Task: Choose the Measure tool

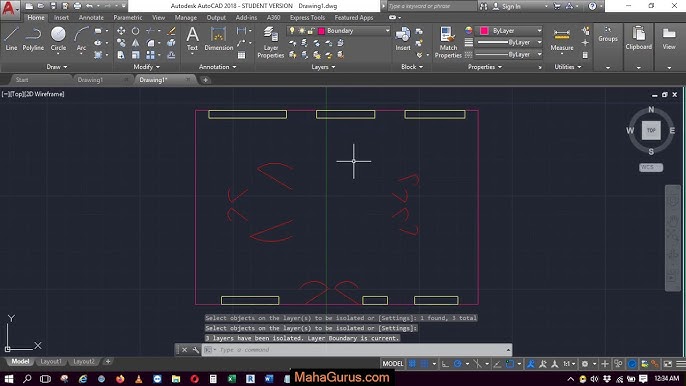Action: tap(562, 40)
